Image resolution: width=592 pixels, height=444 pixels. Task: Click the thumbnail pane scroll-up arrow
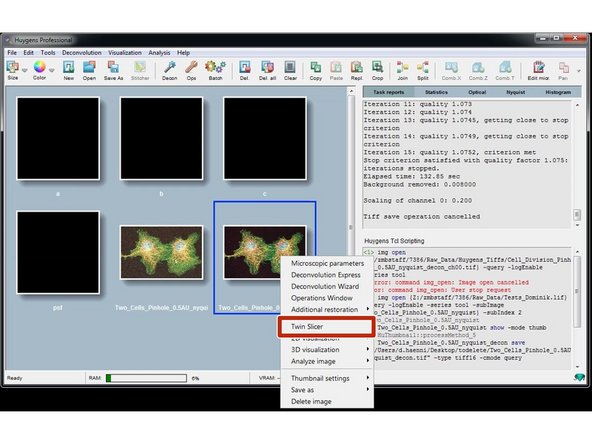click(351, 91)
